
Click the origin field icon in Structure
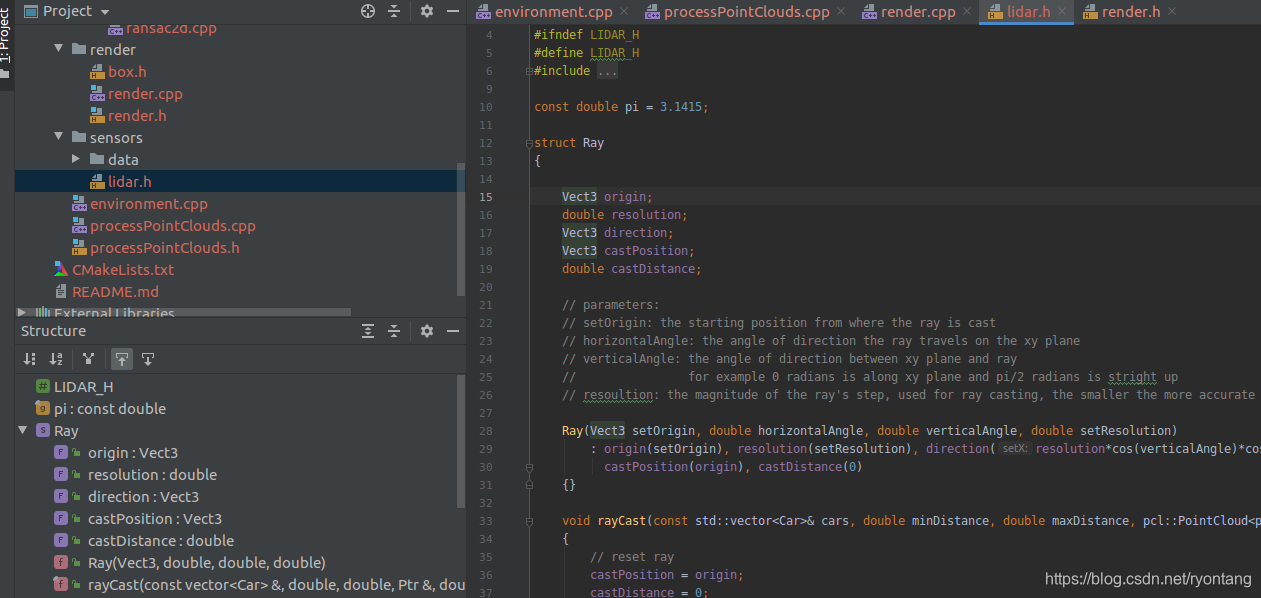click(61, 452)
